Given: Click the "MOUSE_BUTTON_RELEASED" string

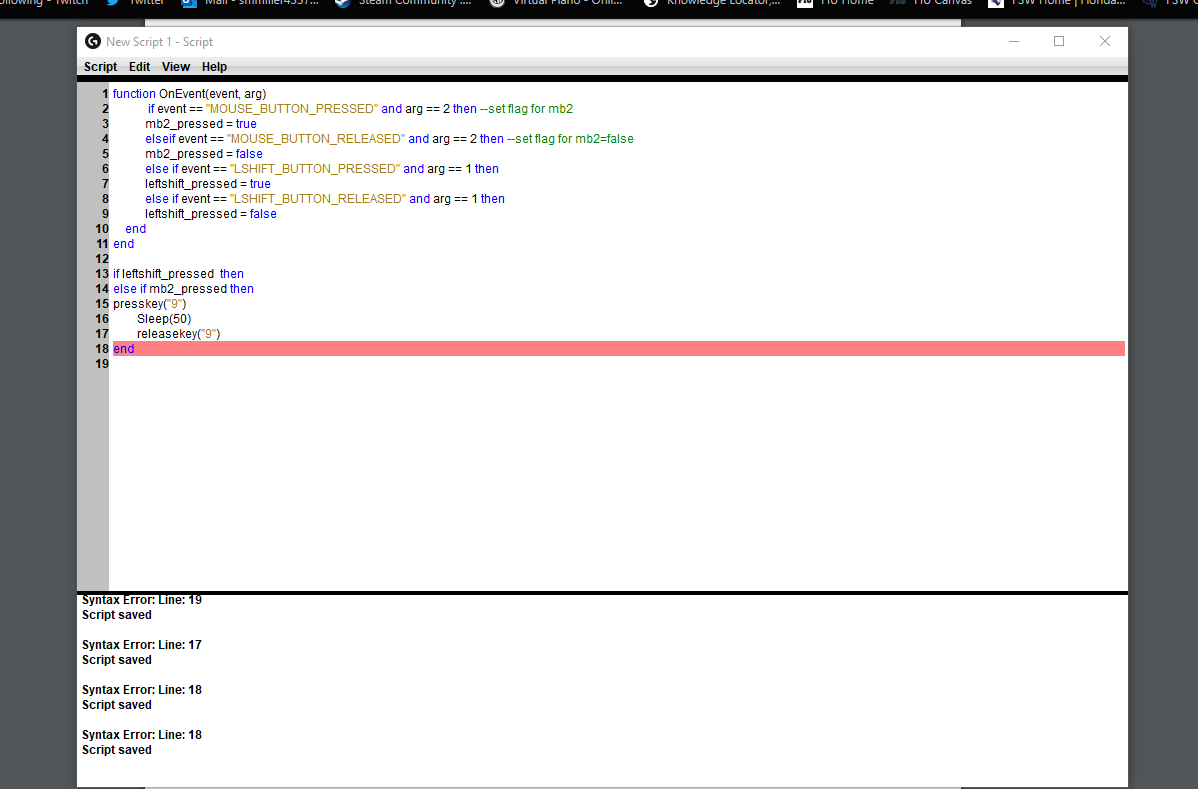Looking at the screenshot, I should 316,139.
